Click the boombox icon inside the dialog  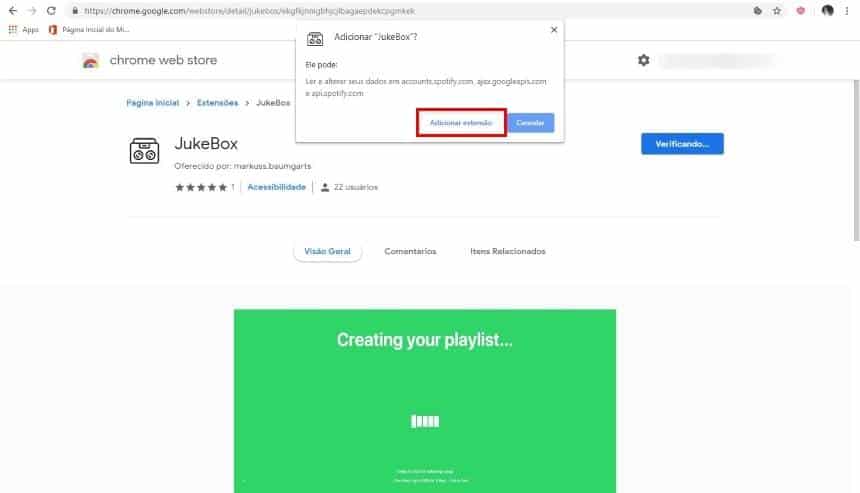(x=315, y=38)
